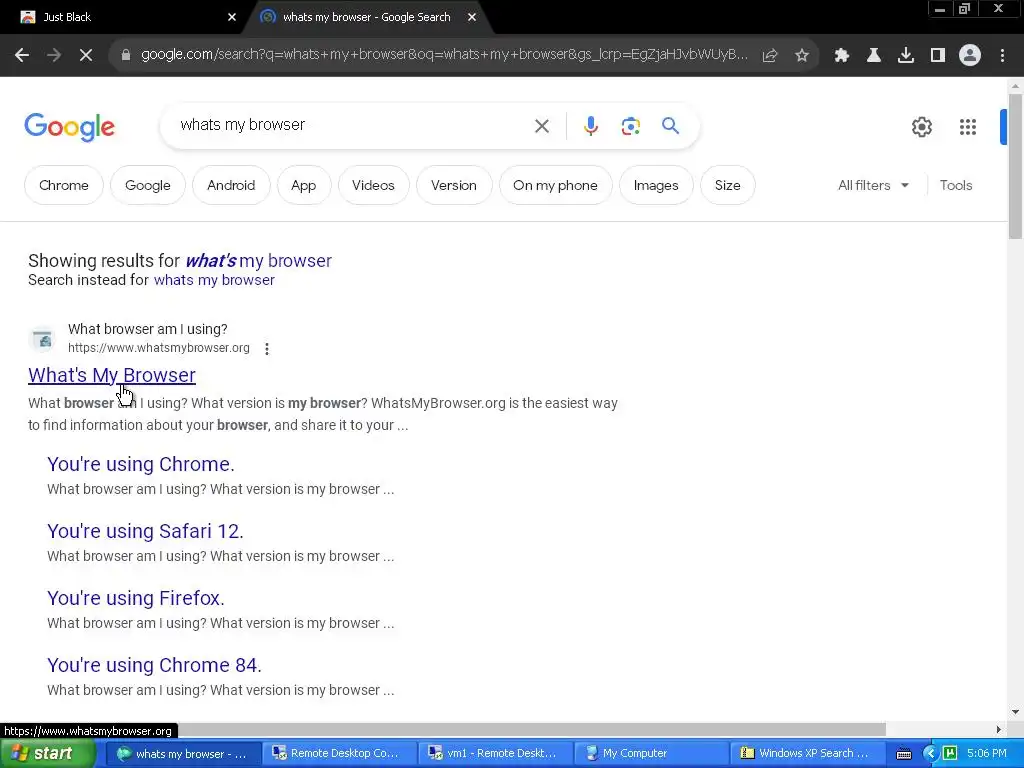Stop page loading with the X button
The image size is (1024, 768).
[86, 56]
